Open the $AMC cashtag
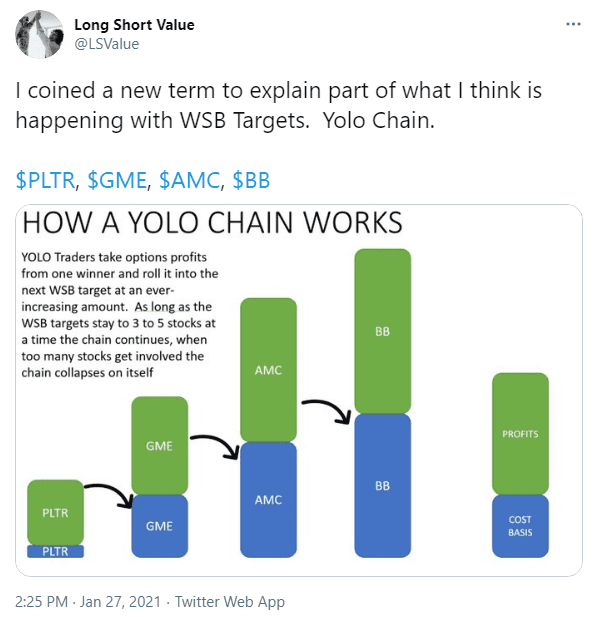 (x=189, y=180)
